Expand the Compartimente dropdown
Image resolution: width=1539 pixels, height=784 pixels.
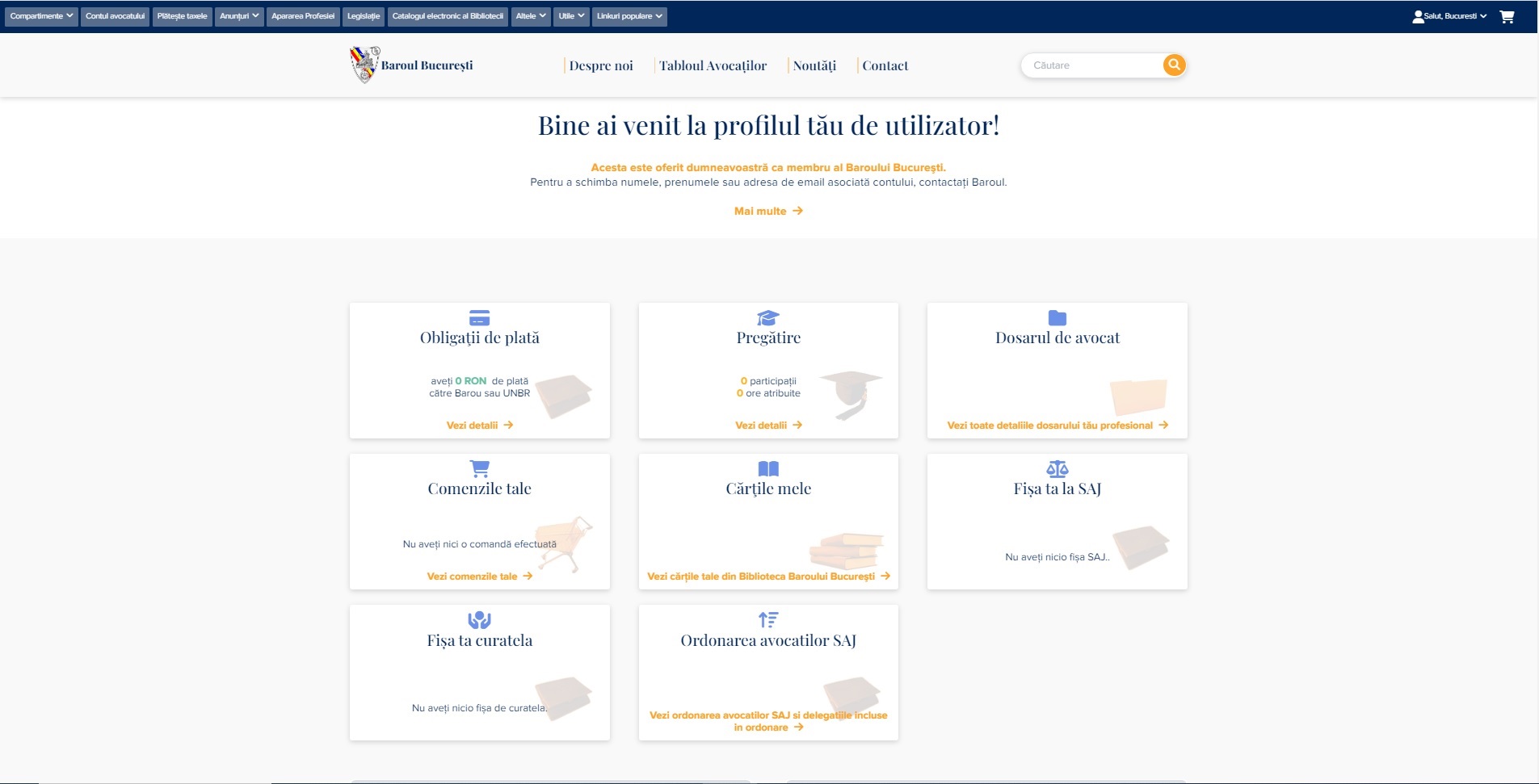pyautogui.click(x=40, y=15)
